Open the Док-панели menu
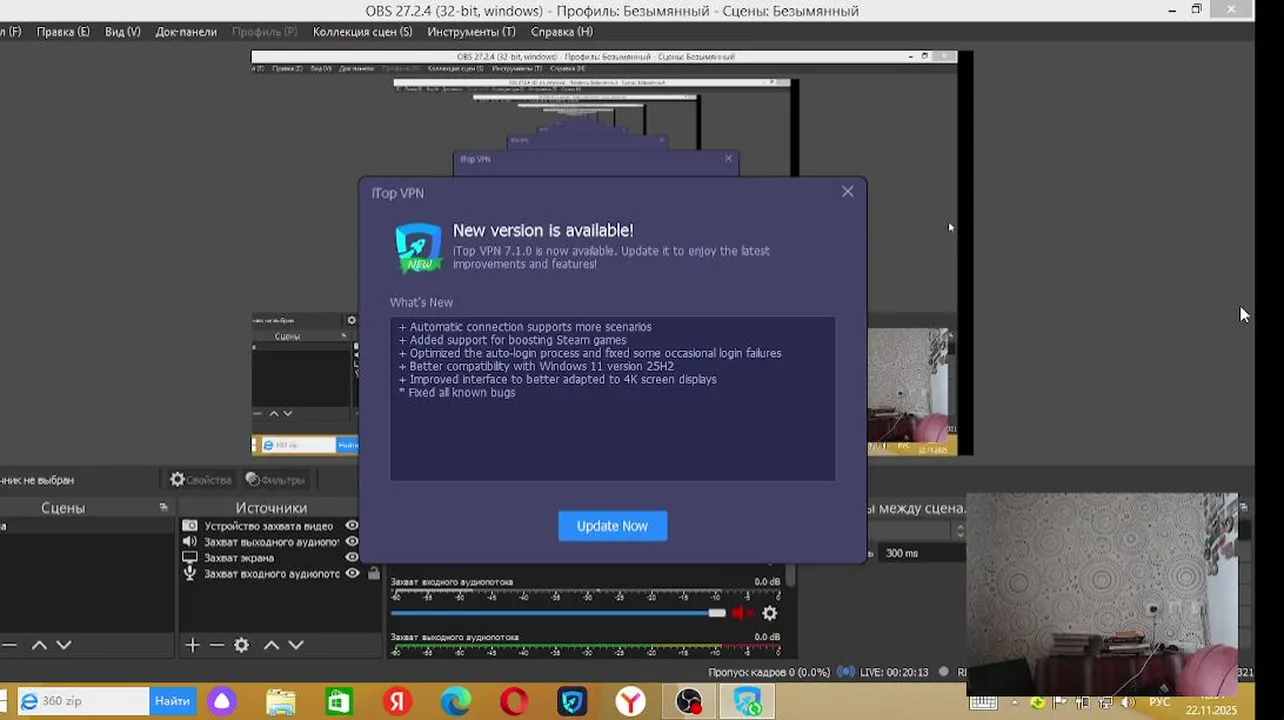Viewport: 1284px width, 720px height. (x=186, y=32)
